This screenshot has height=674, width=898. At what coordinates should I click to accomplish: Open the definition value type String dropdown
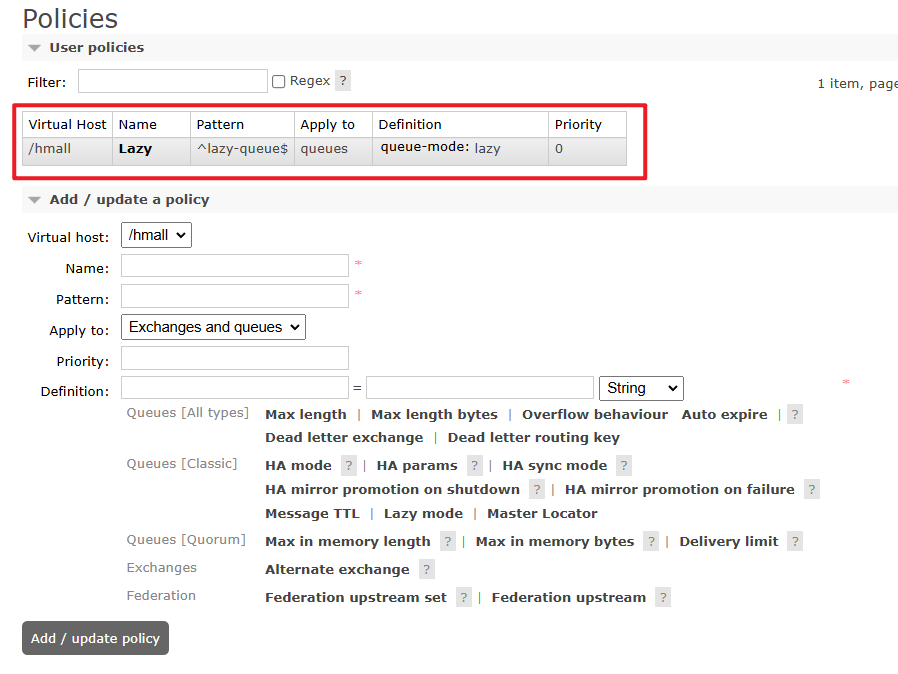click(640, 388)
